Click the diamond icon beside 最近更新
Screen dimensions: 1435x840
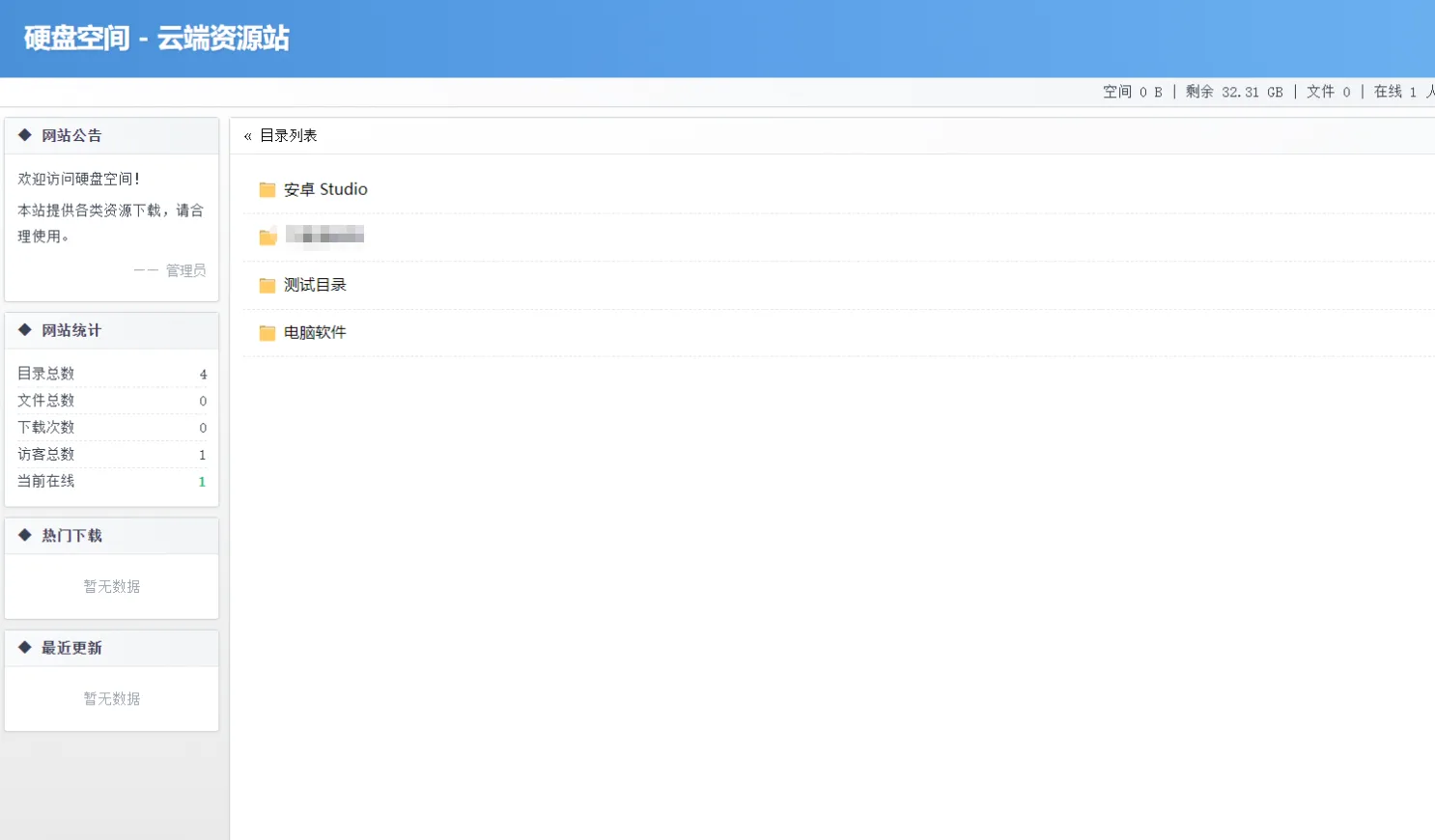25,647
